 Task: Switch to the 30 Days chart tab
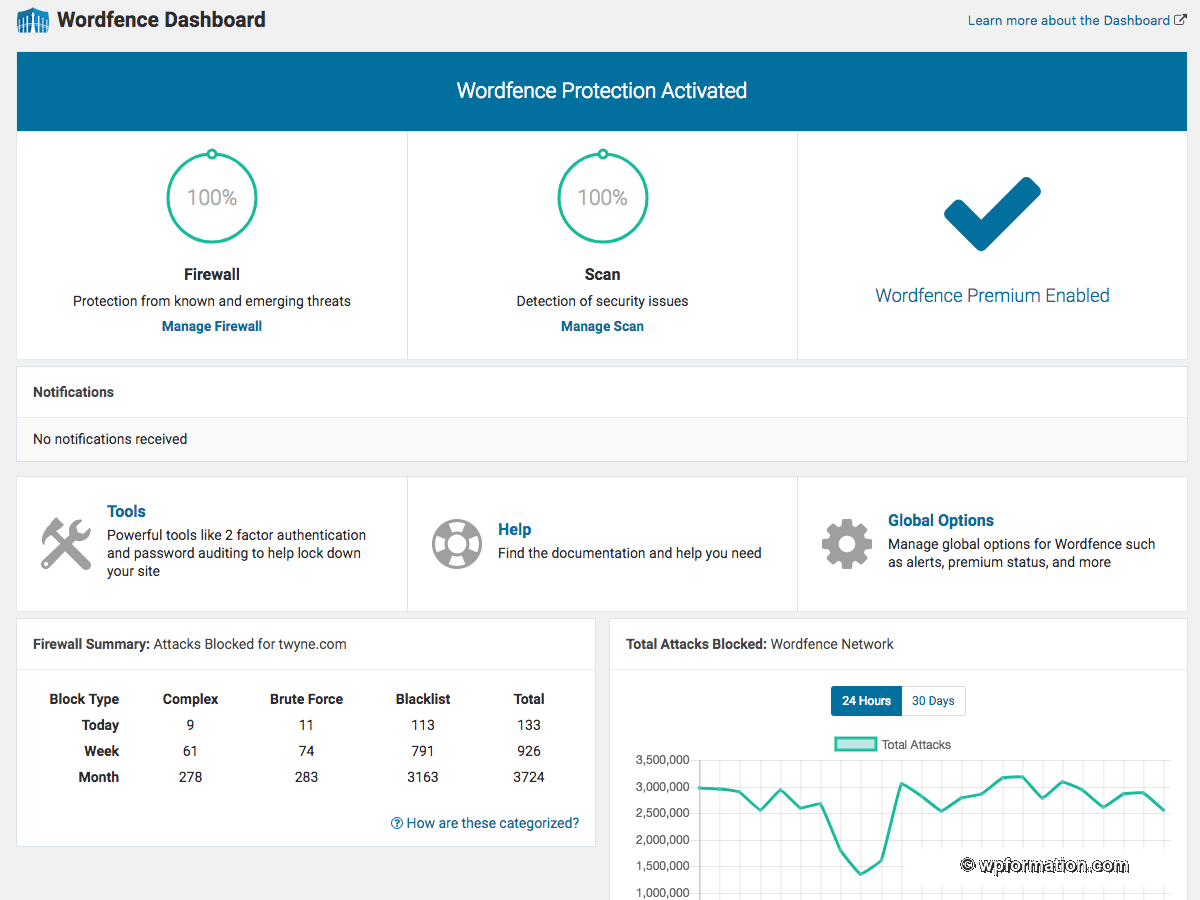(x=933, y=701)
